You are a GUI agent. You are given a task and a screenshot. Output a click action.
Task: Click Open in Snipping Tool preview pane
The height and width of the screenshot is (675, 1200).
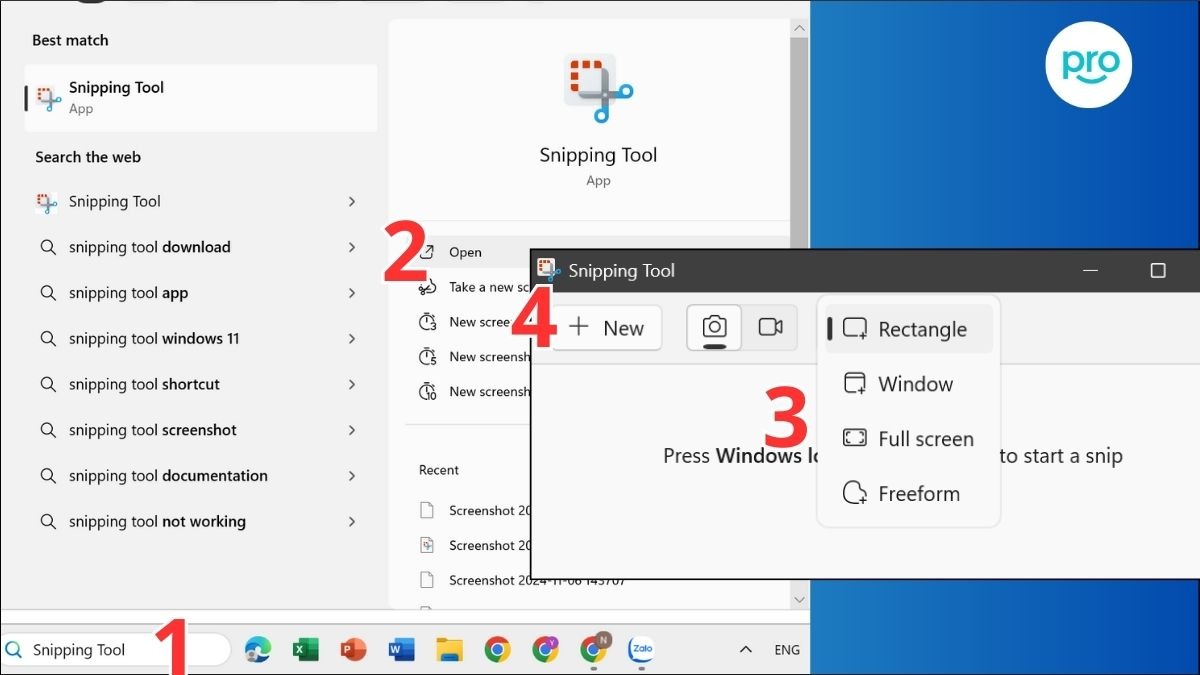[465, 252]
